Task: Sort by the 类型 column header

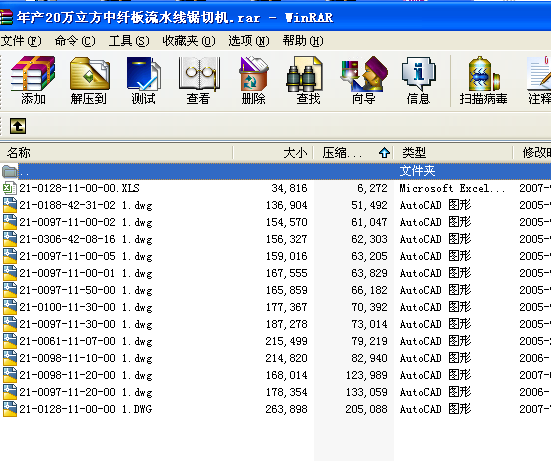Action: [453, 152]
